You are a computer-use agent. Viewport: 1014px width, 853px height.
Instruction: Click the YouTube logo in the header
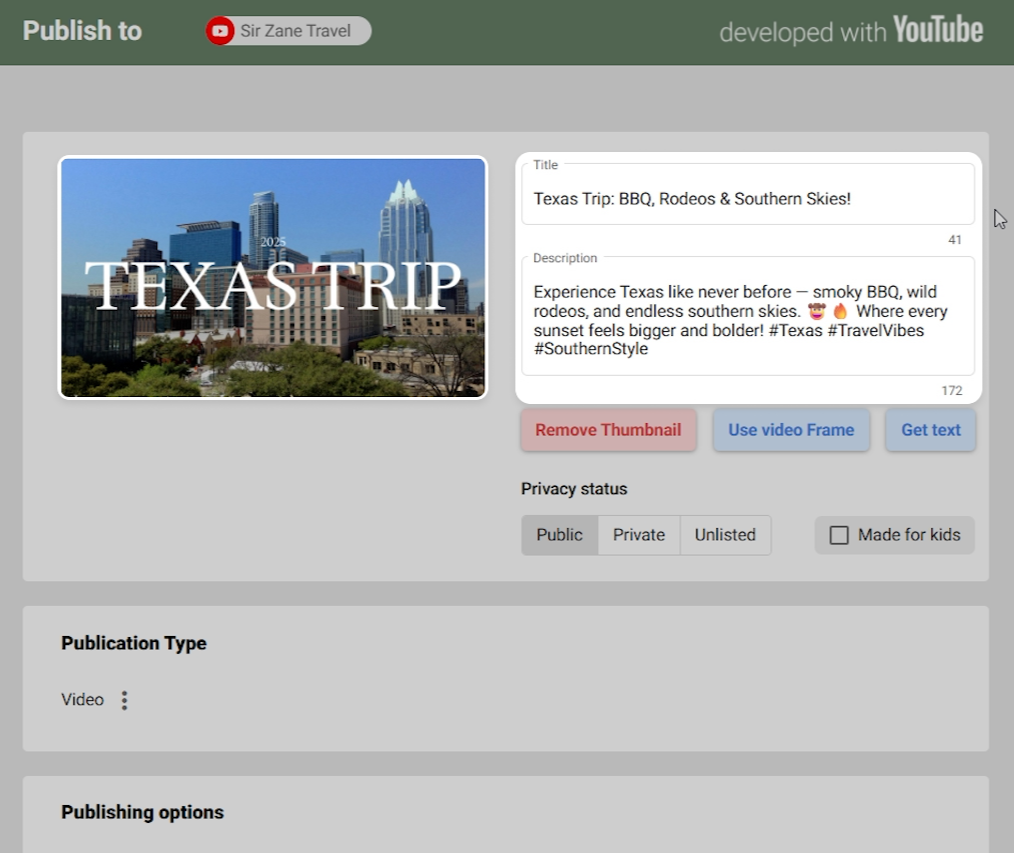click(x=937, y=31)
